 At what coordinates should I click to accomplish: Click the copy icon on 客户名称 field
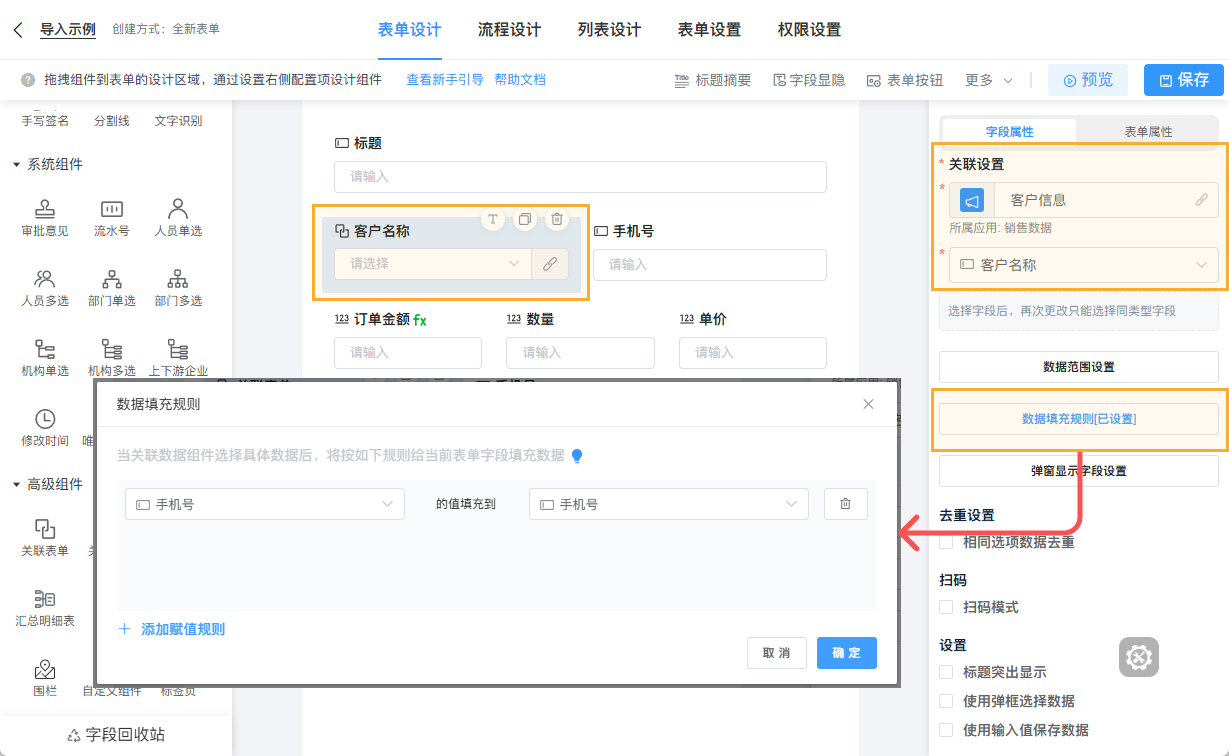click(x=524, y=219)
